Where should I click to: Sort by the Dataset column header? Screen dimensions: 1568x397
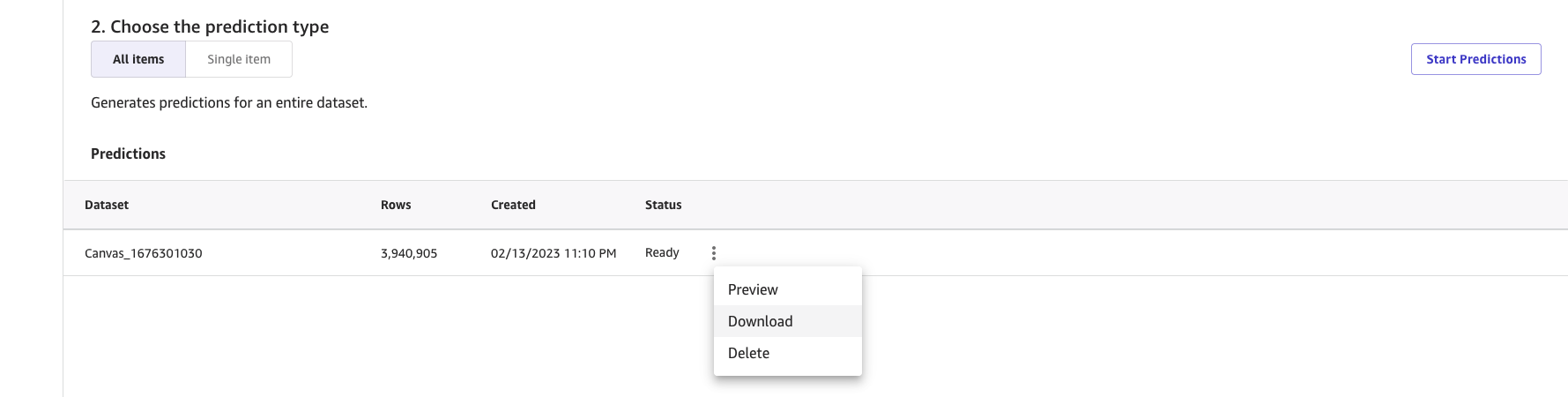(x=107, y=205)
